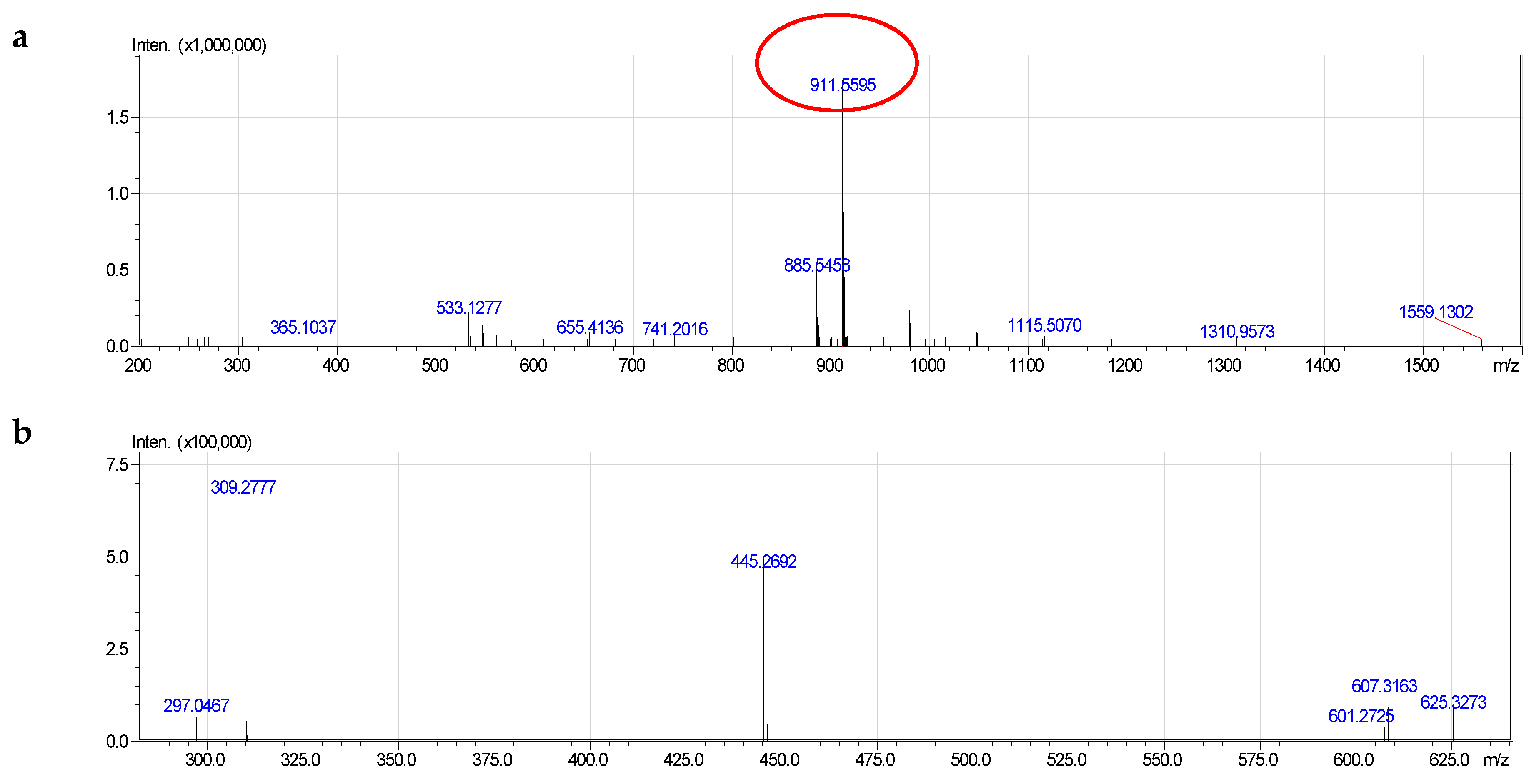Screen dimensions: 1539x784
Task: Click panel label b for the MS/MS spectrum
Action: (x=22, y=432)
